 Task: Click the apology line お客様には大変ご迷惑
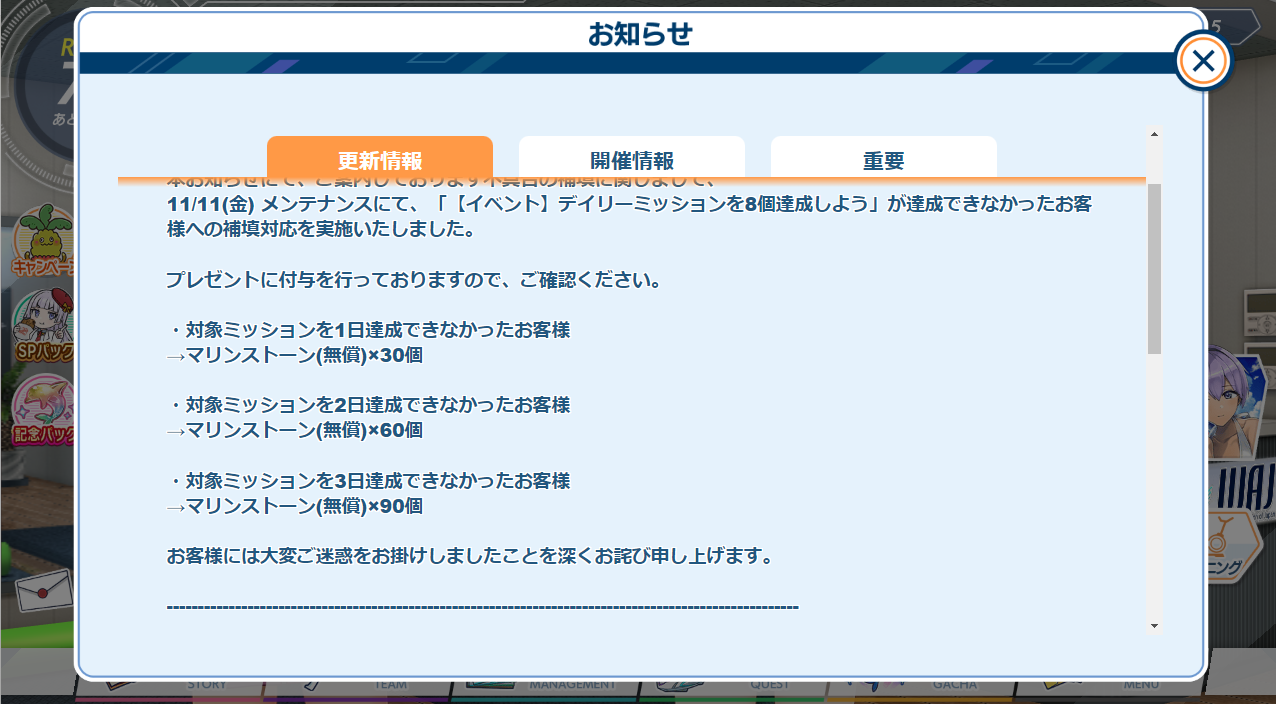coord(470,556)
